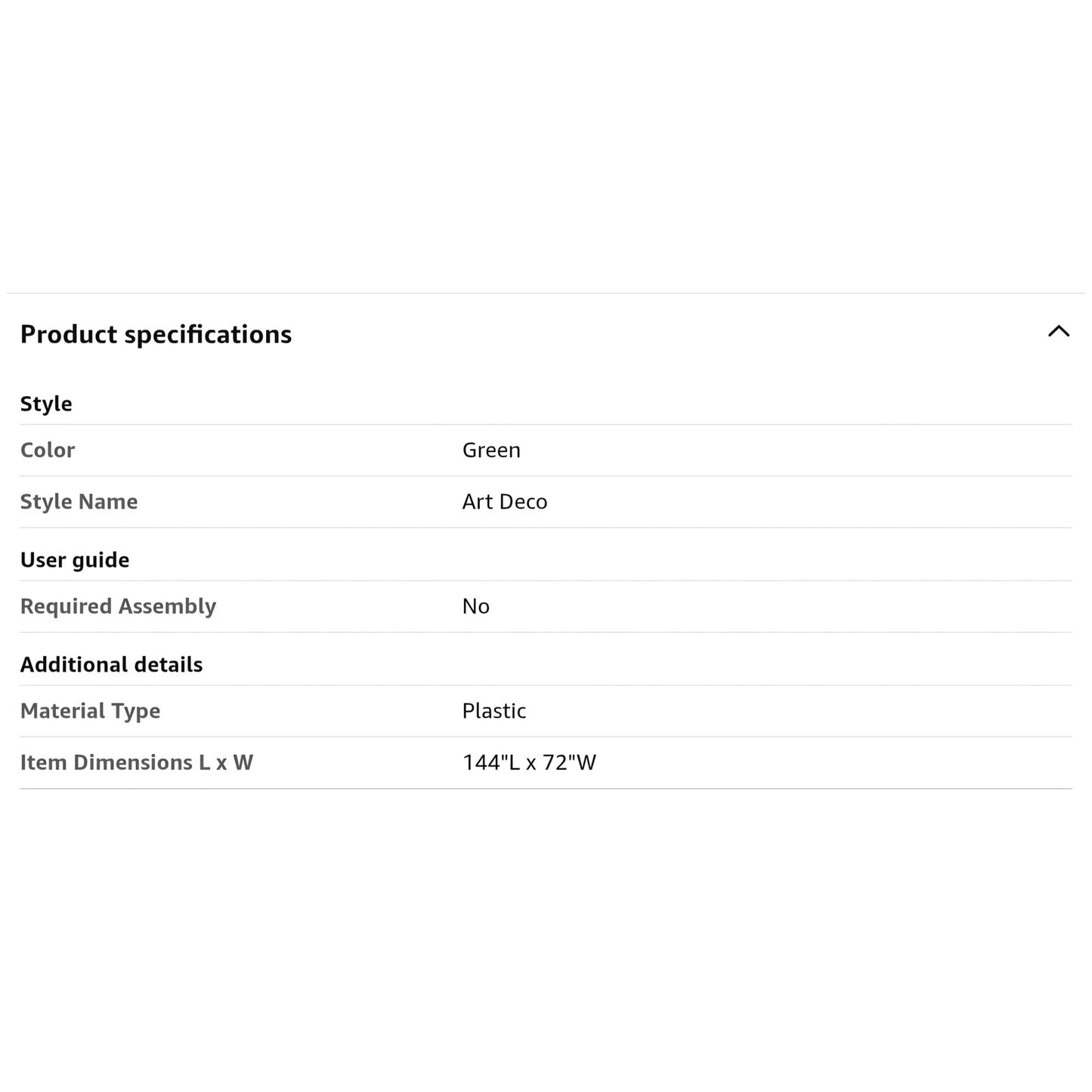
Task: Click the Style Name row area
Action: pos(546,502)
